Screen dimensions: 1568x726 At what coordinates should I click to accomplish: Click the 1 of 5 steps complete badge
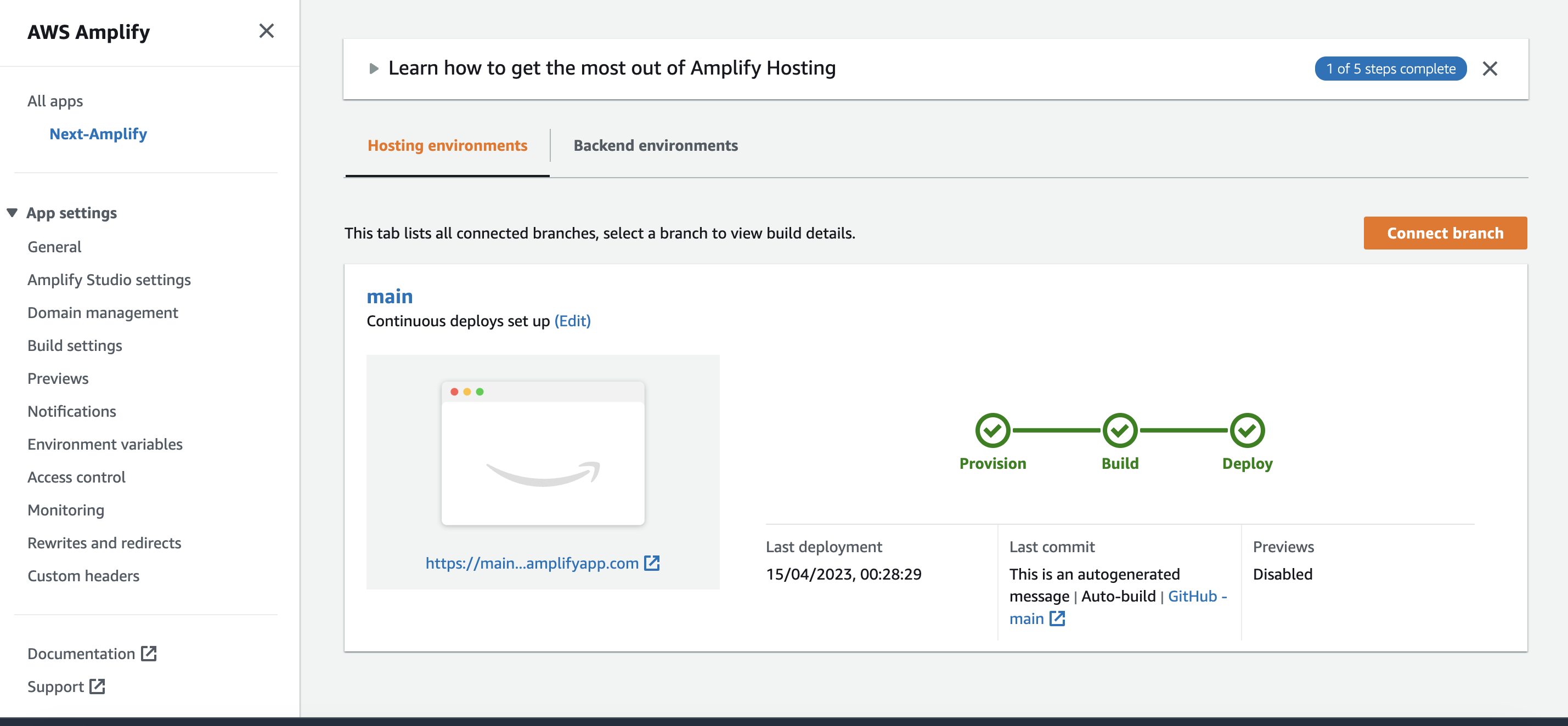[x=1390, y=69]
